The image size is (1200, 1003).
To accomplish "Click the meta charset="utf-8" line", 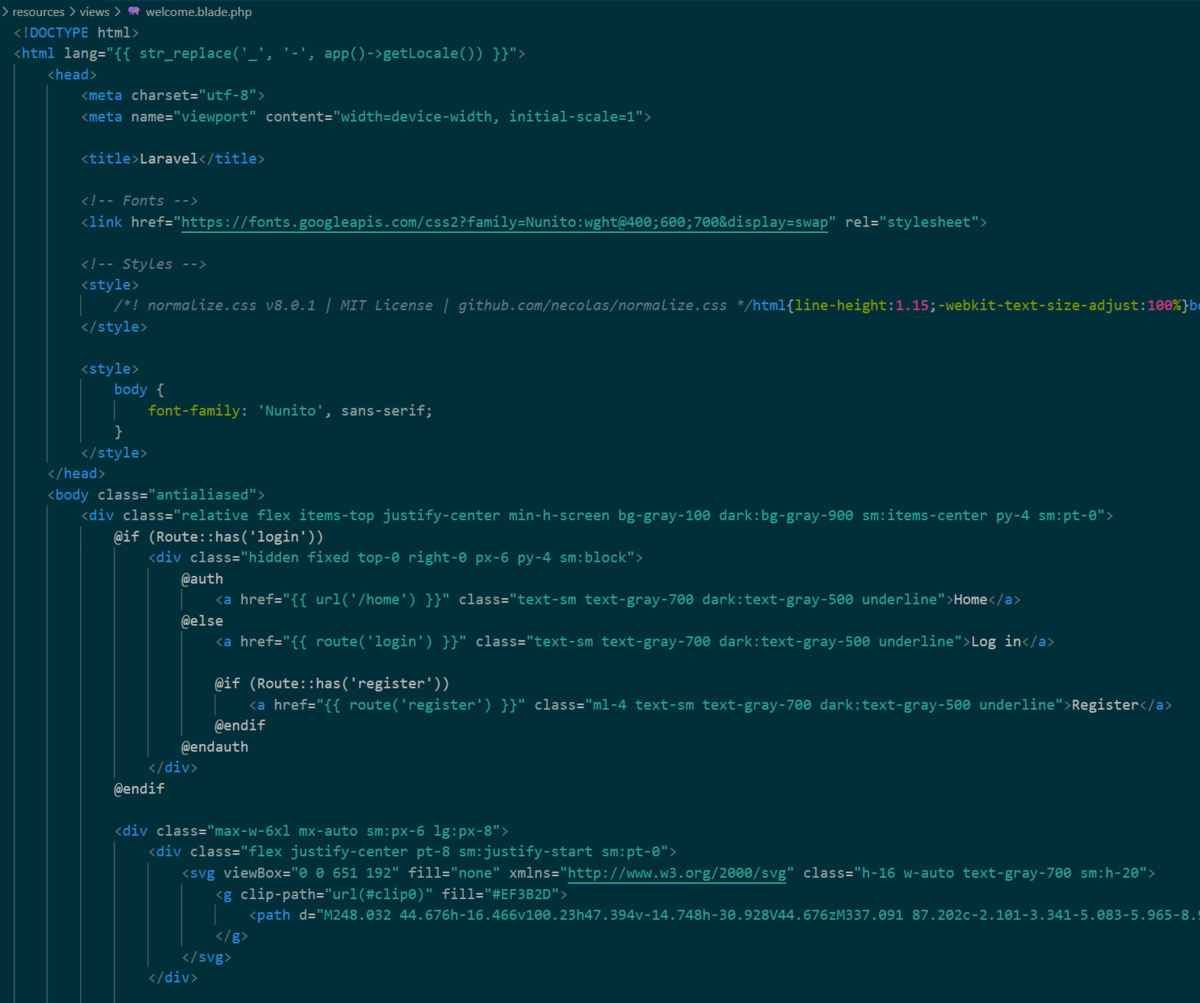I will tap(173, 95).
